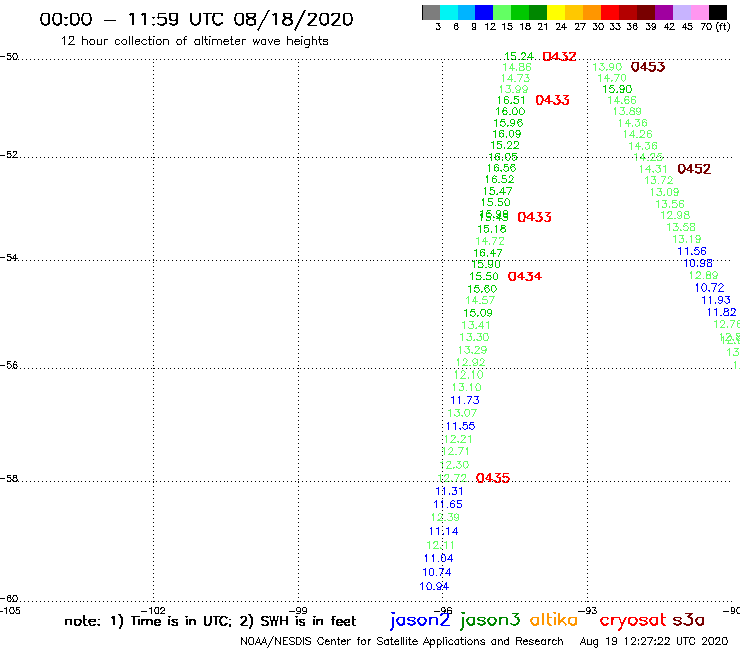The image size is (740, 650).
Task: Select the wave height value 11.55
Action: coord(461,426)
